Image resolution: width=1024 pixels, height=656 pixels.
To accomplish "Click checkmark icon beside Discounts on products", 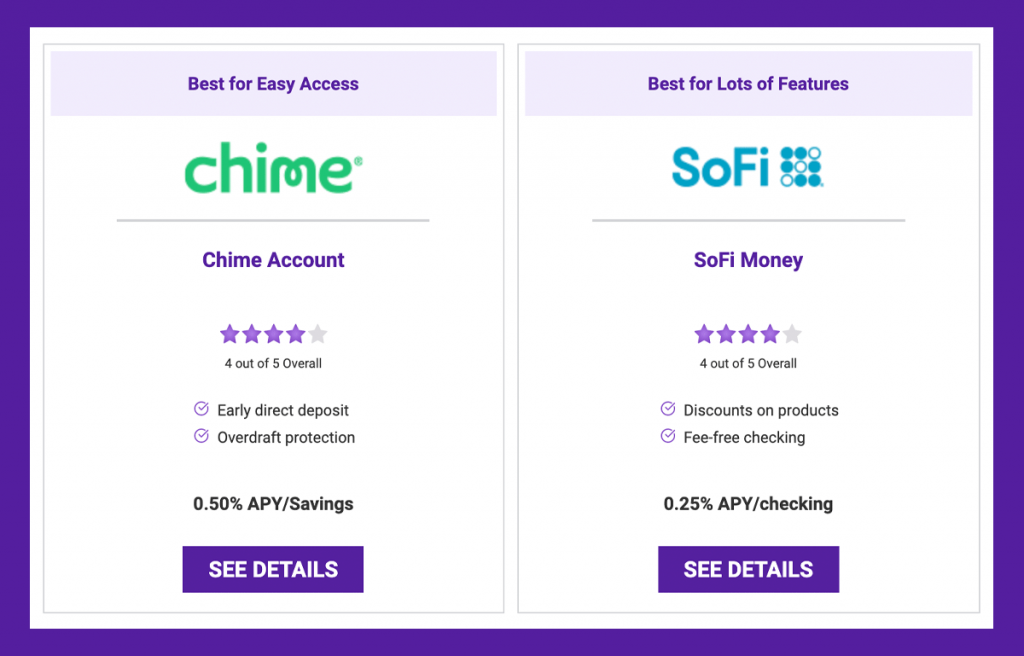I will [x=667, y=409].
